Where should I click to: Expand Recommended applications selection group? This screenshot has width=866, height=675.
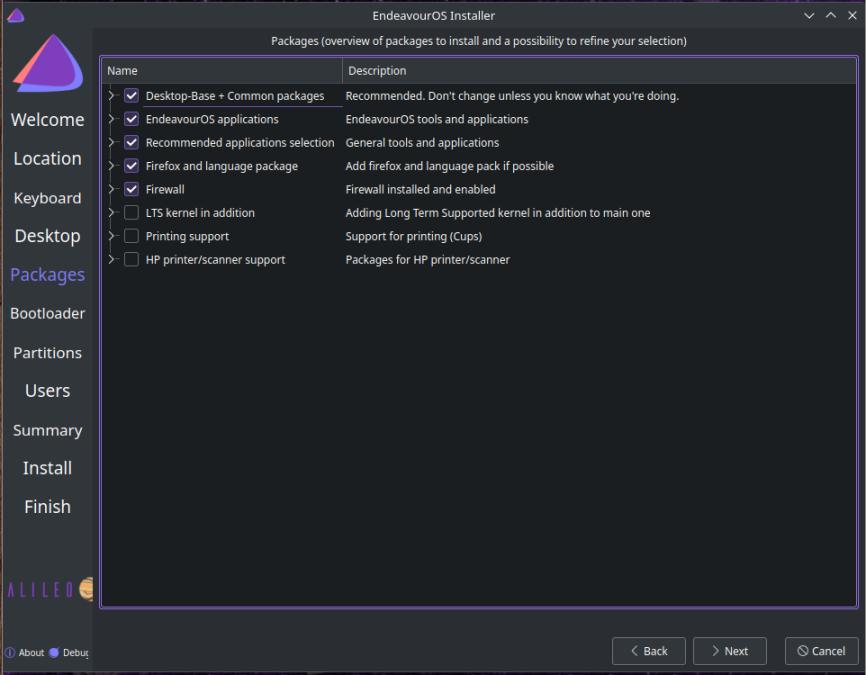(x=111, y=143)
